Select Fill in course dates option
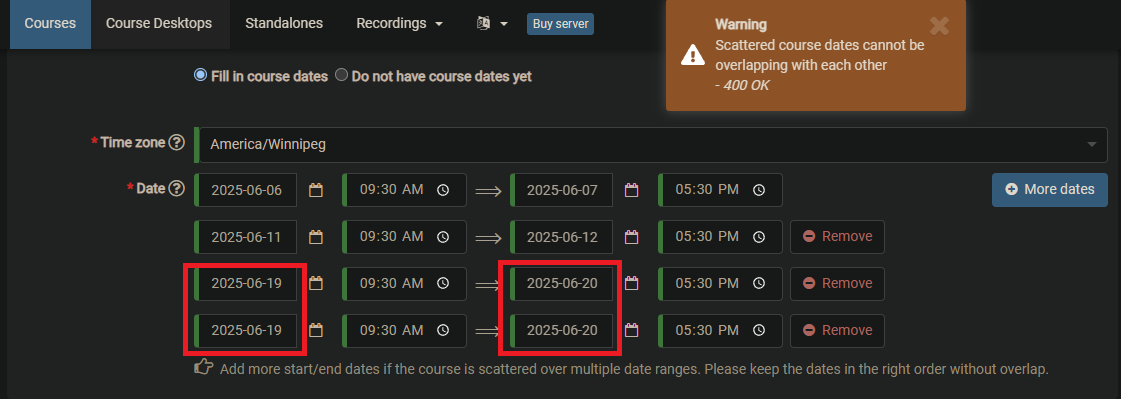Viewport: 1121px width, 399px height. tap(200, 75)
